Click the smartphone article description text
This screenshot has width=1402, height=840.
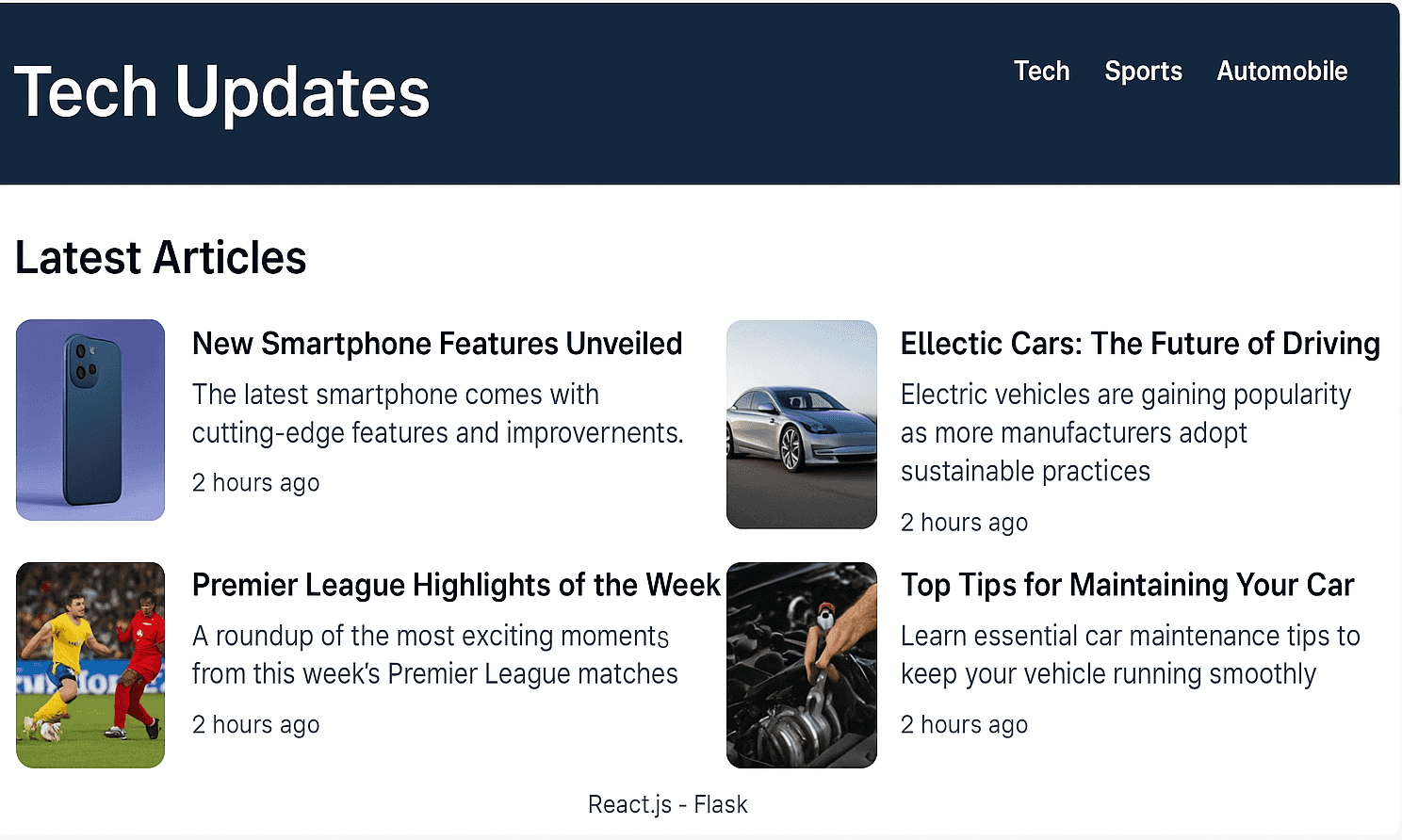(439, 413)
